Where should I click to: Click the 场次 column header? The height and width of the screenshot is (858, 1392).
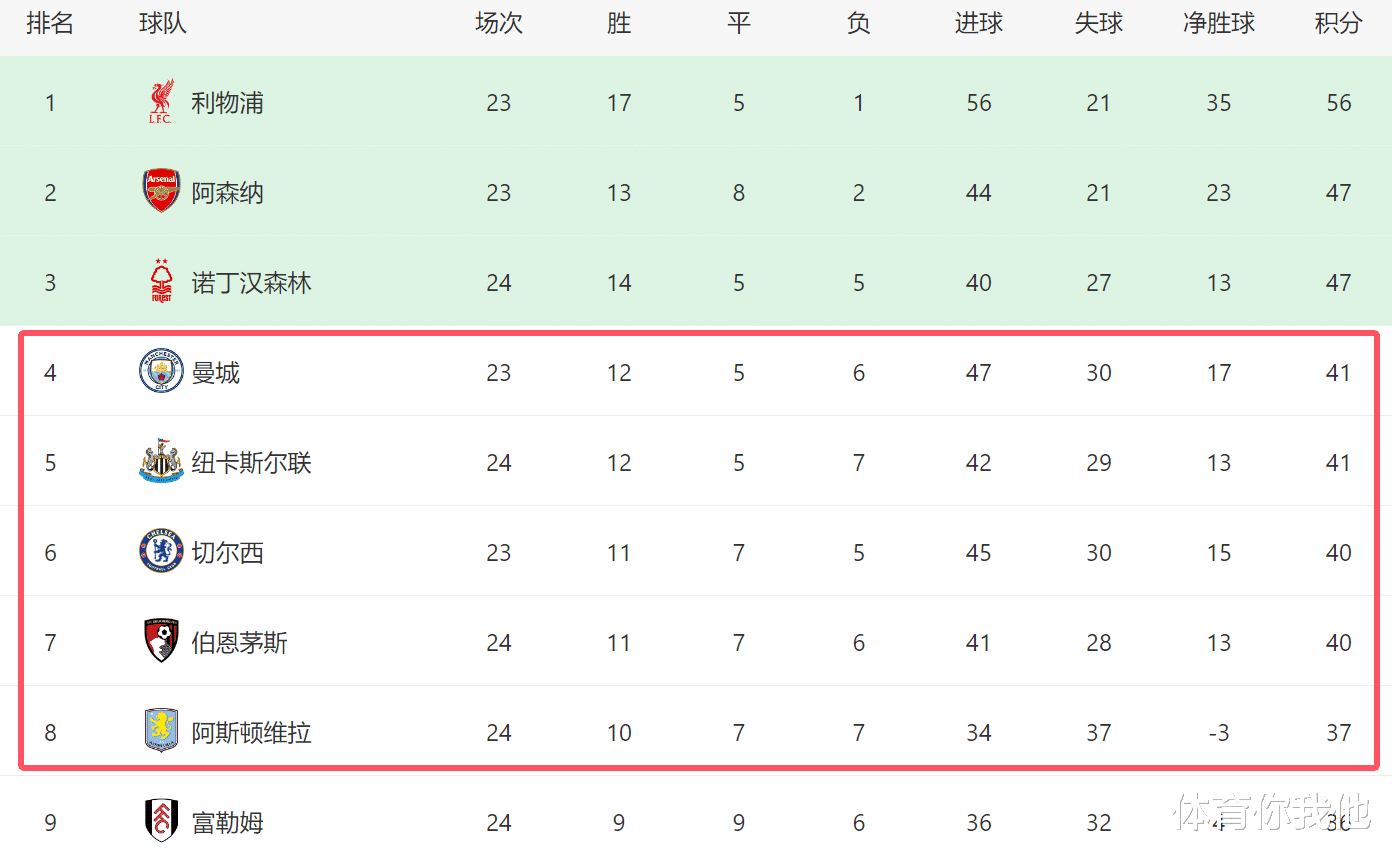click(x=498, y=24)
